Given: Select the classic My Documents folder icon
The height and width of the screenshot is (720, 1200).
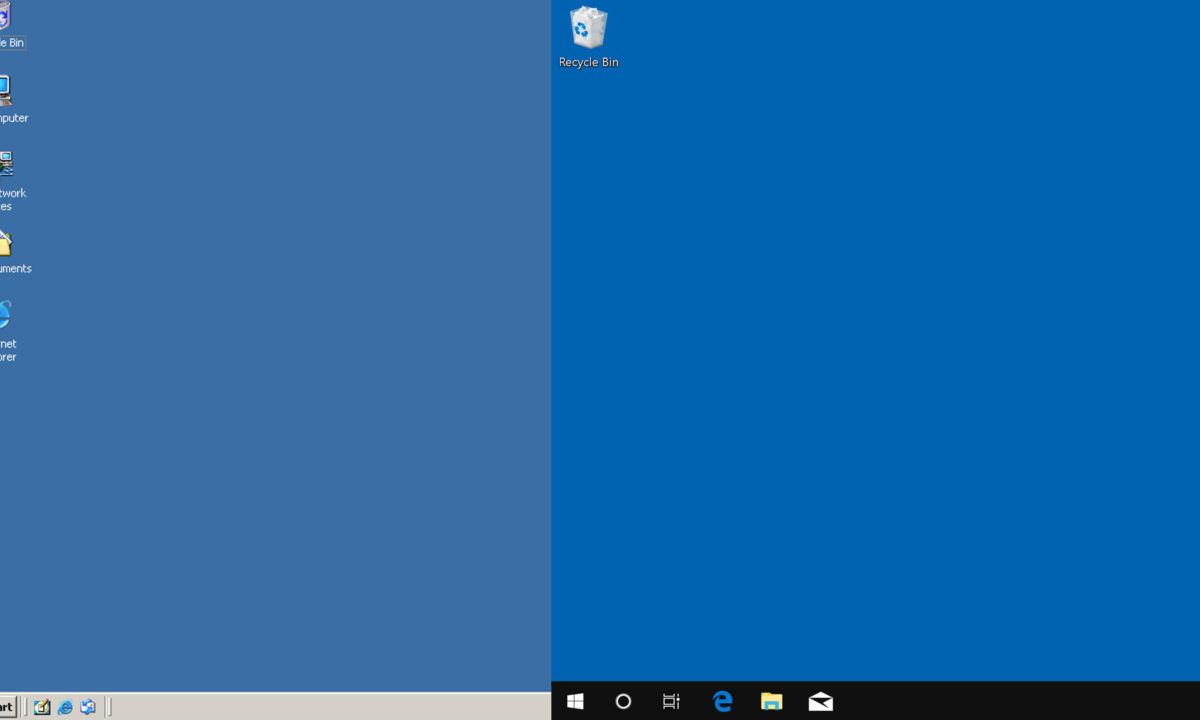Looking at the screenshot, I should coord(5,243).
